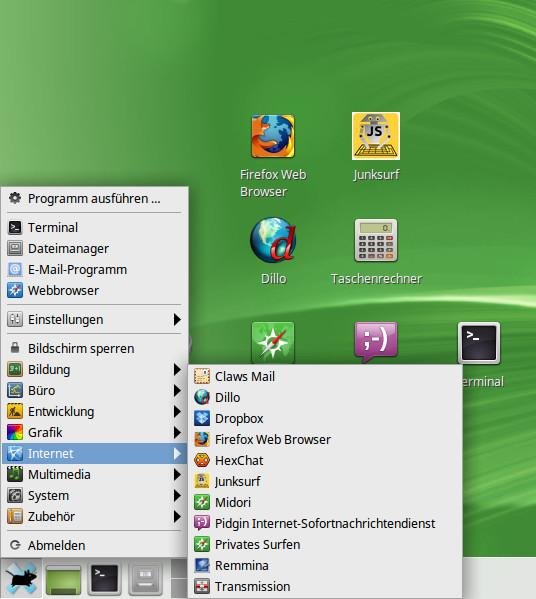Expand the Entwicklung submenu arrow
536x599 pixels.
click(177, 411)
